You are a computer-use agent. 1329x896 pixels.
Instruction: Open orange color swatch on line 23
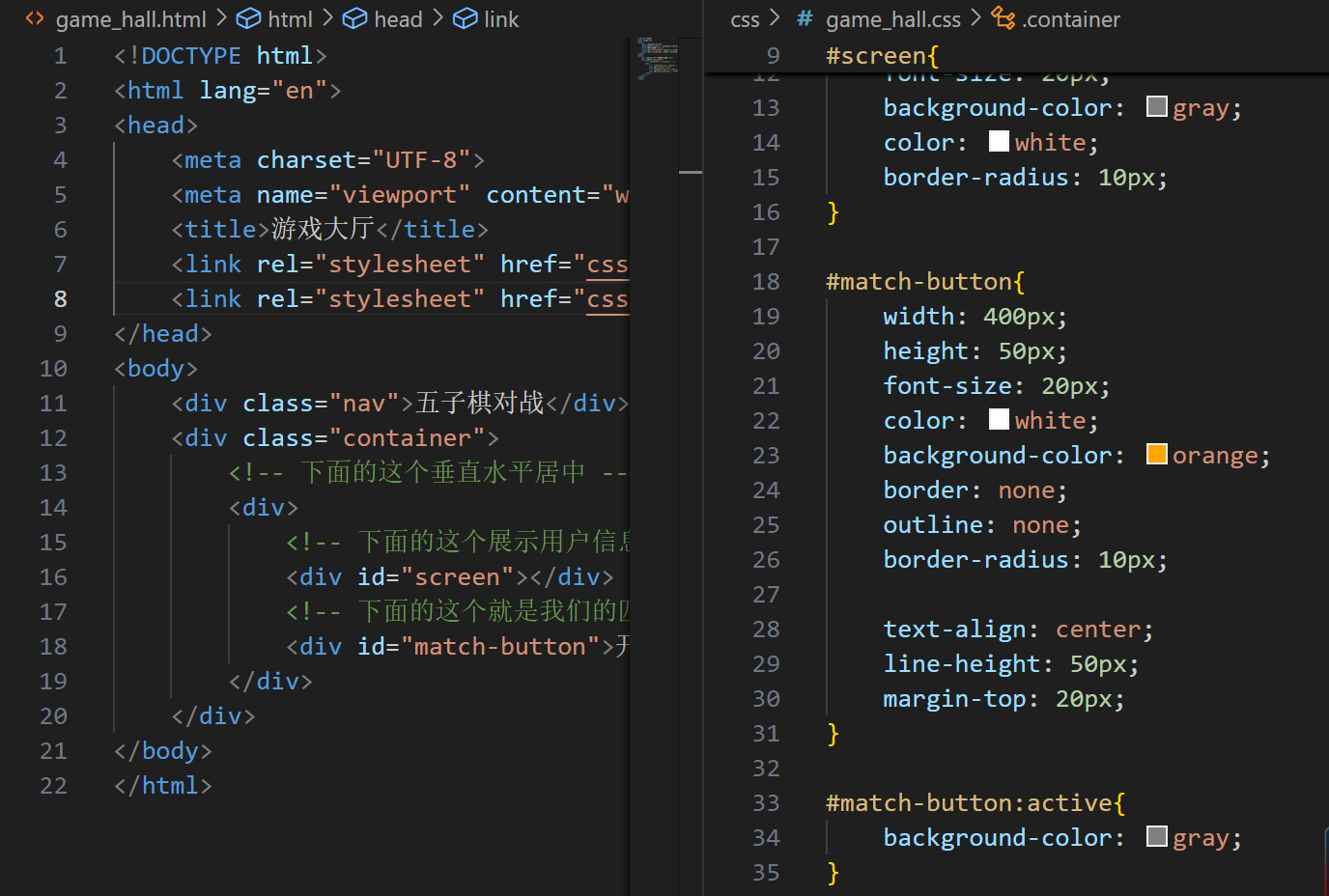pyautogui.click(x=1157, y=454)
